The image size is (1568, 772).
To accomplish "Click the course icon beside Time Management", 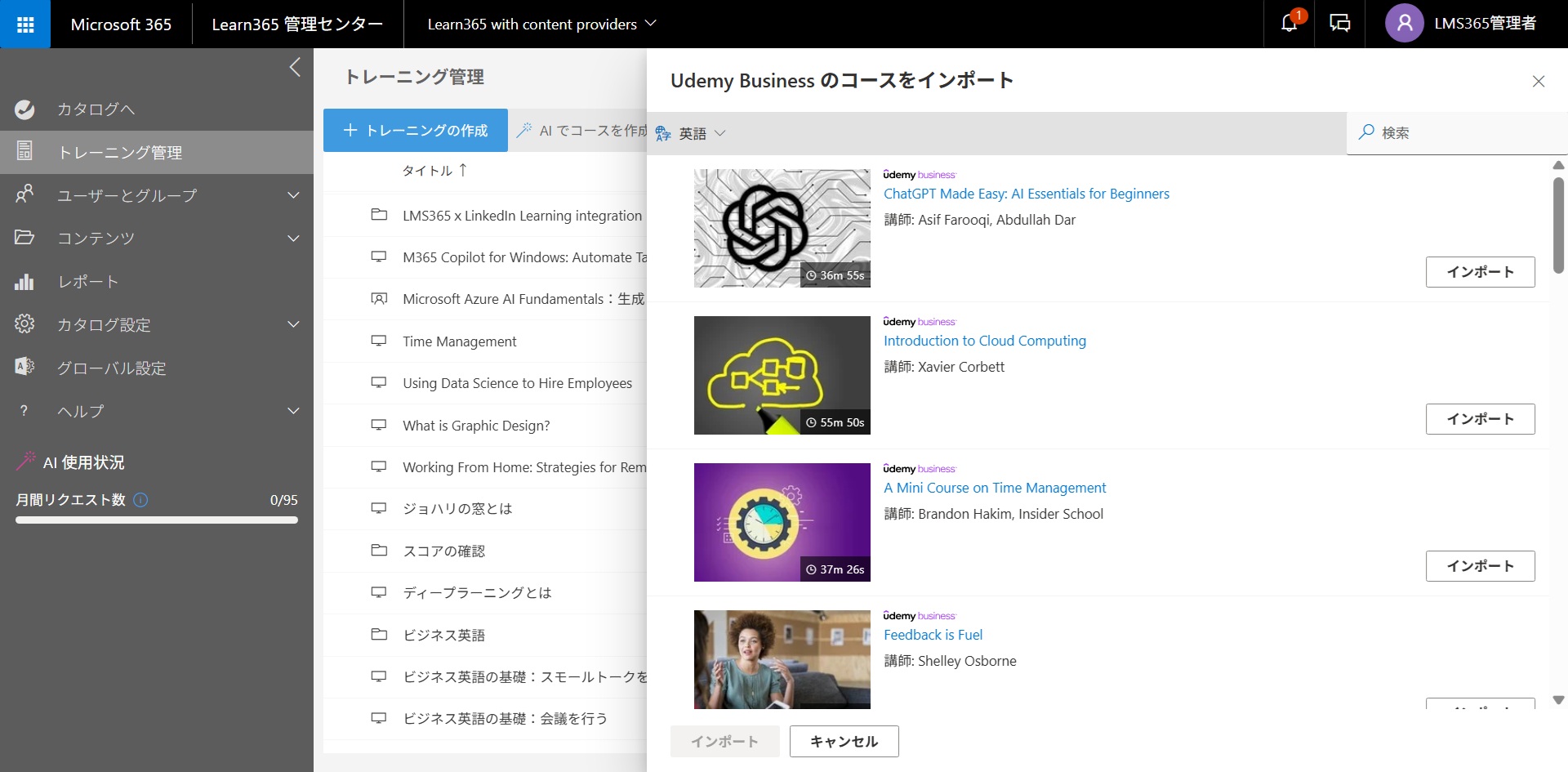I will click(x=379, y=341).
